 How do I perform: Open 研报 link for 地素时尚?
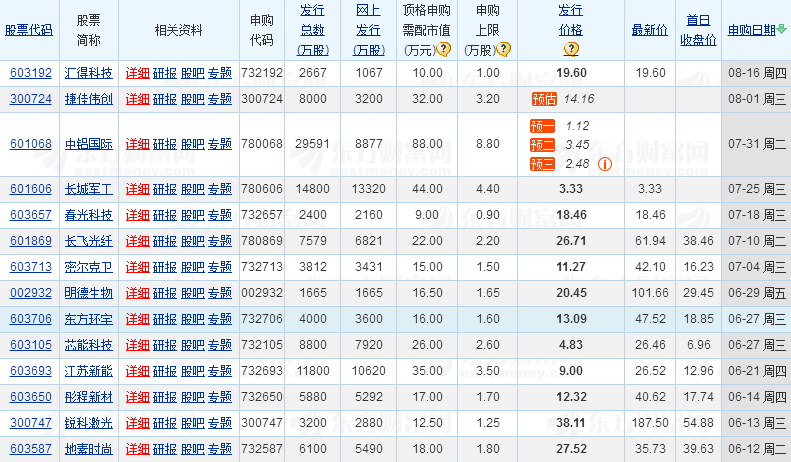[x=165, y=449]
